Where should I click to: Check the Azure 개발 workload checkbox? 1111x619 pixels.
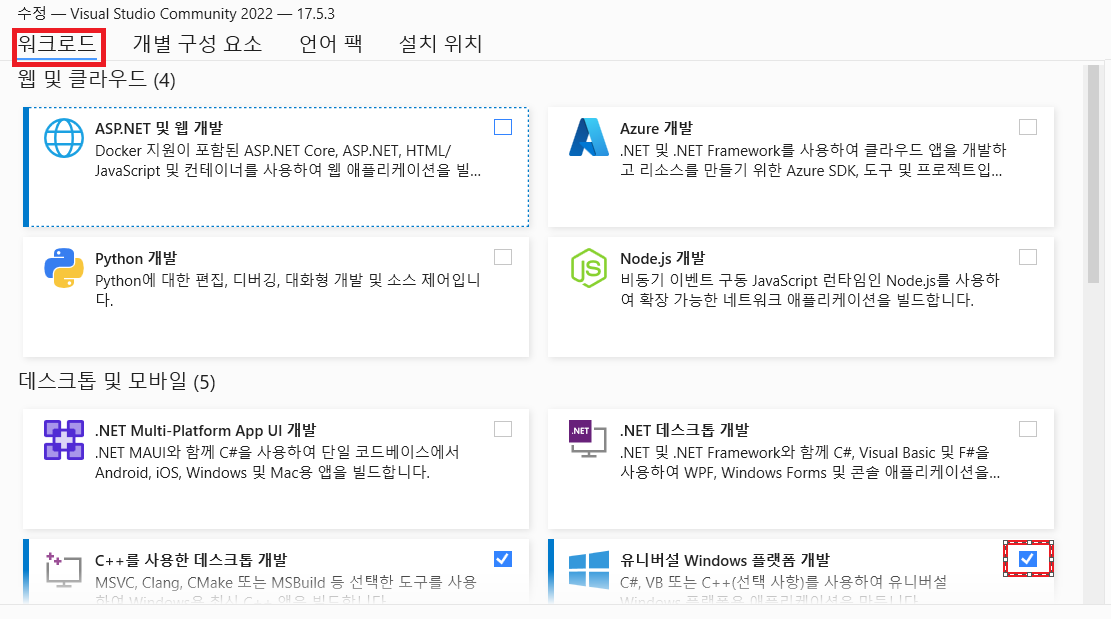point(1028,127)
